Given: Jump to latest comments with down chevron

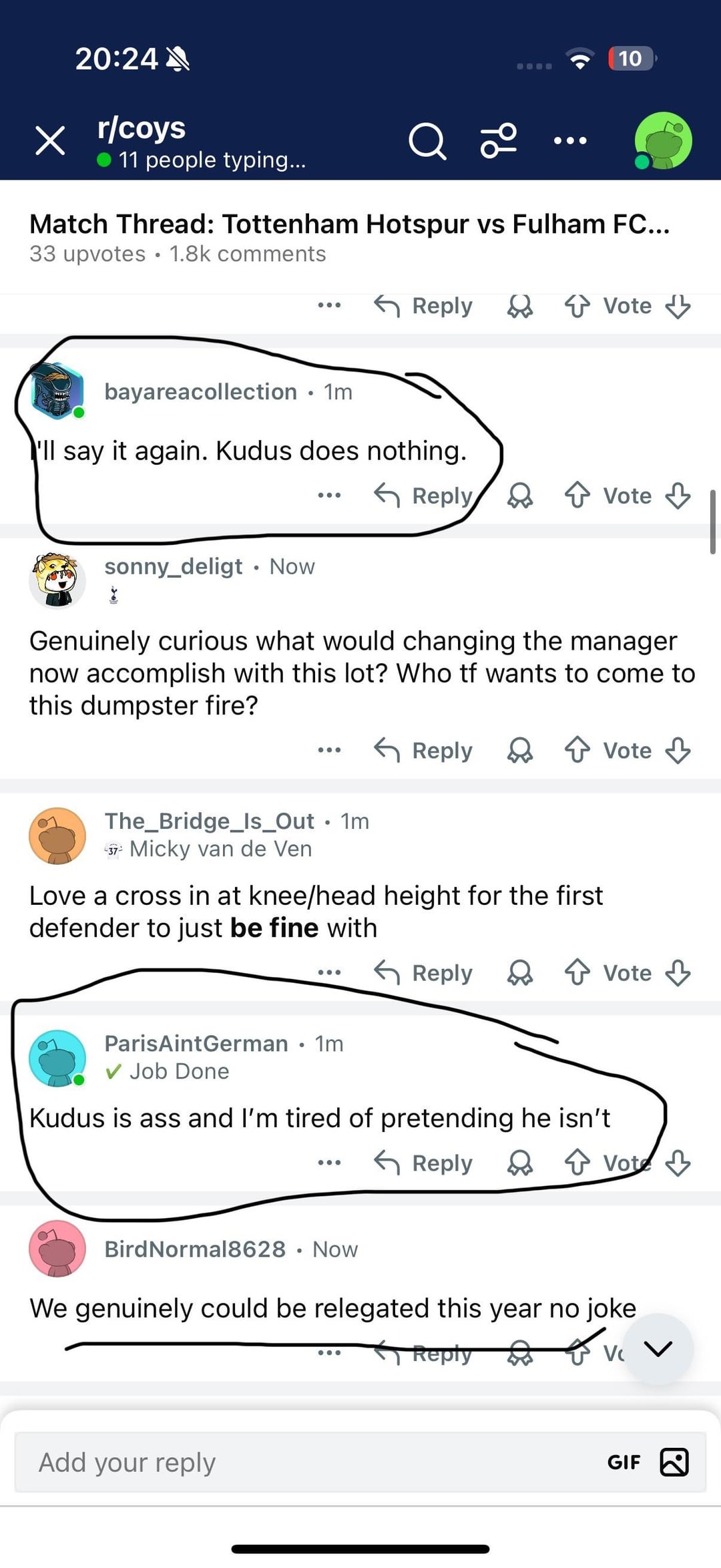Looking at the screenshot, I should (x=658, y=1349).
